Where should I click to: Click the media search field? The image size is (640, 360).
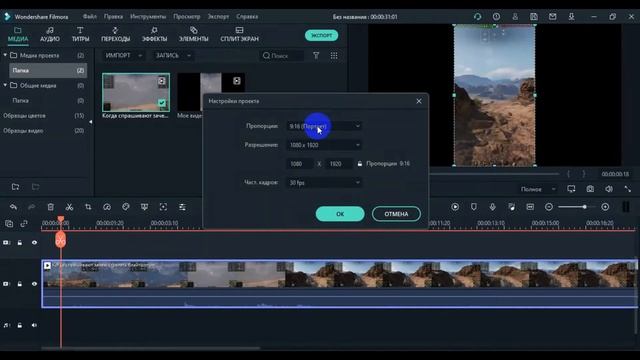pyautogui.click(x=282, y=56)
